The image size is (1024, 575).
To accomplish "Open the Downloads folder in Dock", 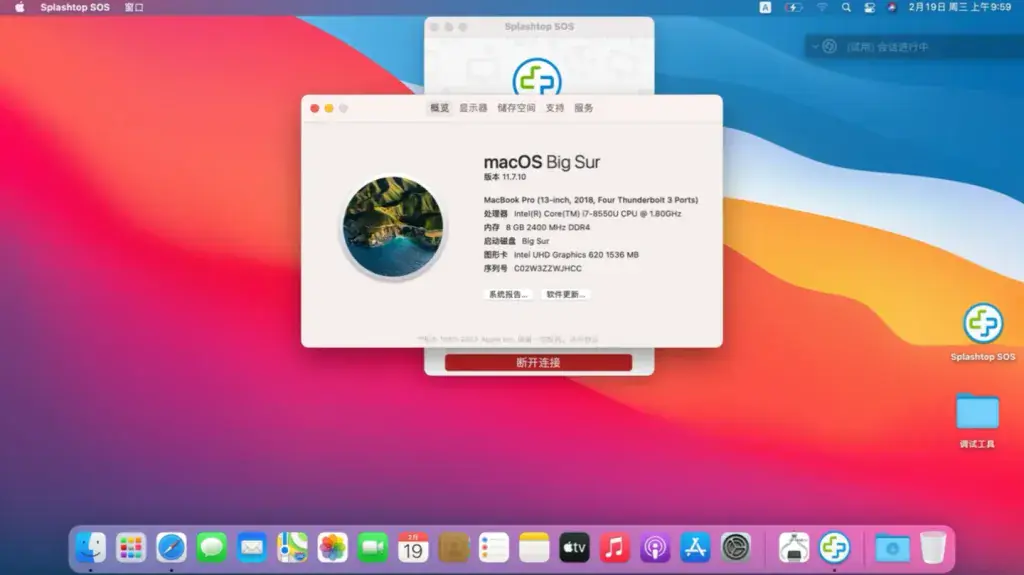I will click(x=892, y=548).
